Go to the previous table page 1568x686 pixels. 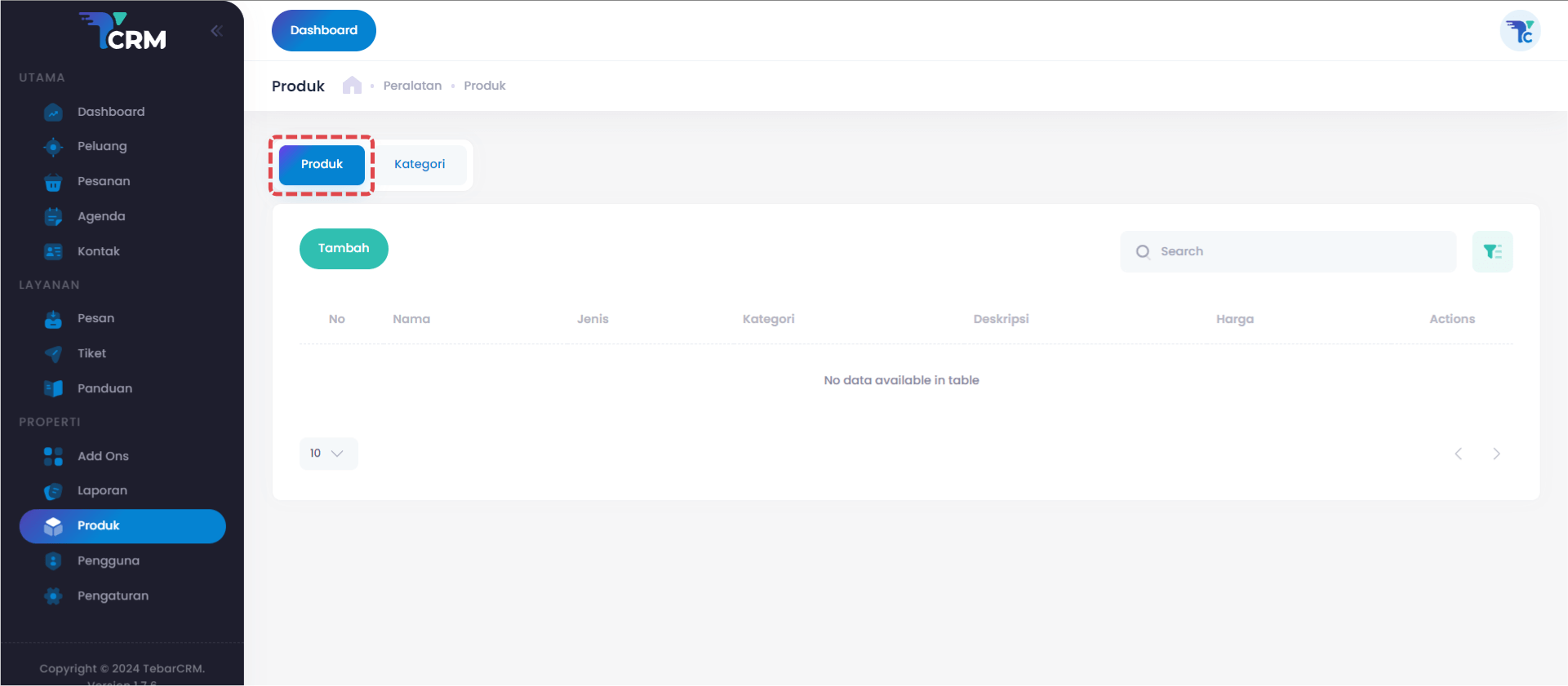[x=1458, y=454]
